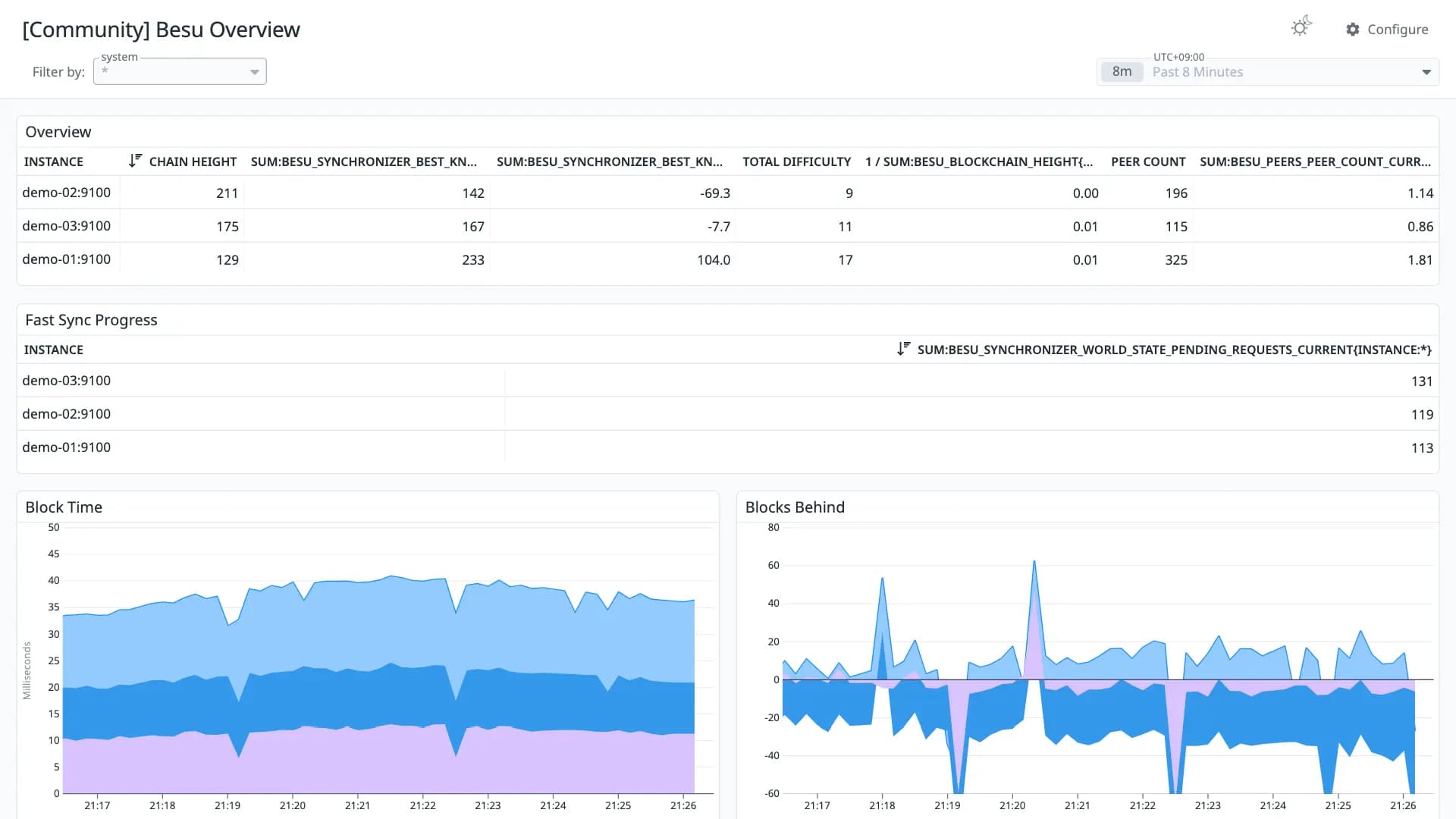Select demo-01:9100 in Fast Sync Progress
The image size is (1456, 819).
click(x=728, y=447)
